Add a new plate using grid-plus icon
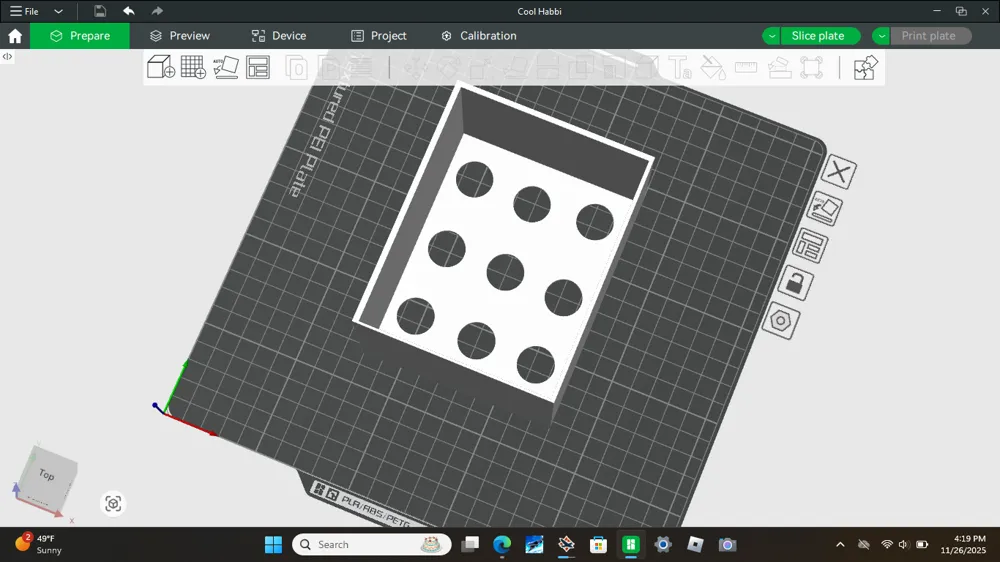 click(193, 67)
